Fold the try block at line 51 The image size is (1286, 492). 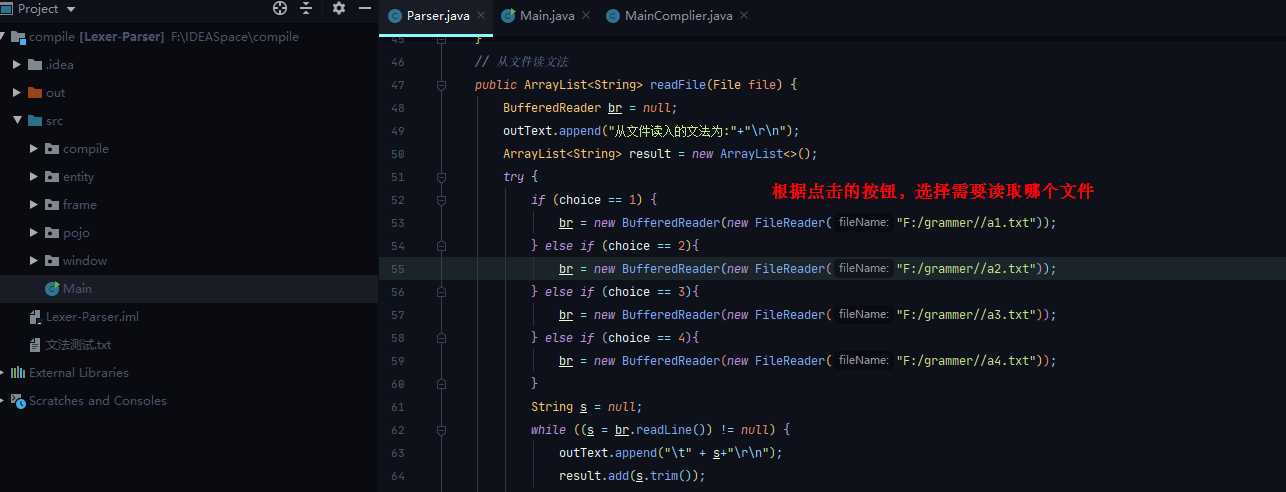(441, 177)
